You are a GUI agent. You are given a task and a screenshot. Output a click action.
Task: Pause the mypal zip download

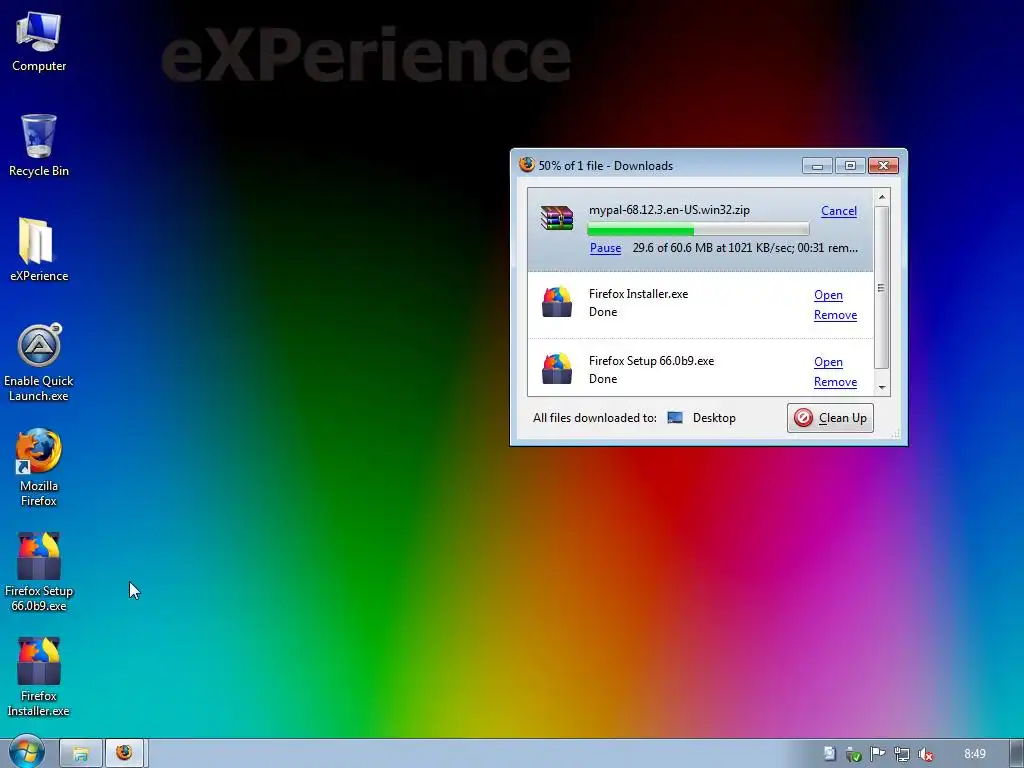pos(605,248)
